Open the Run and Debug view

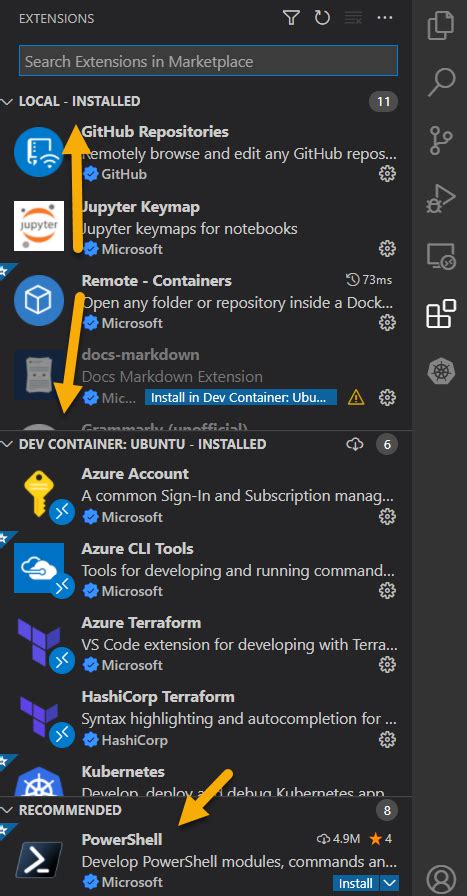[x=441, y=198]
